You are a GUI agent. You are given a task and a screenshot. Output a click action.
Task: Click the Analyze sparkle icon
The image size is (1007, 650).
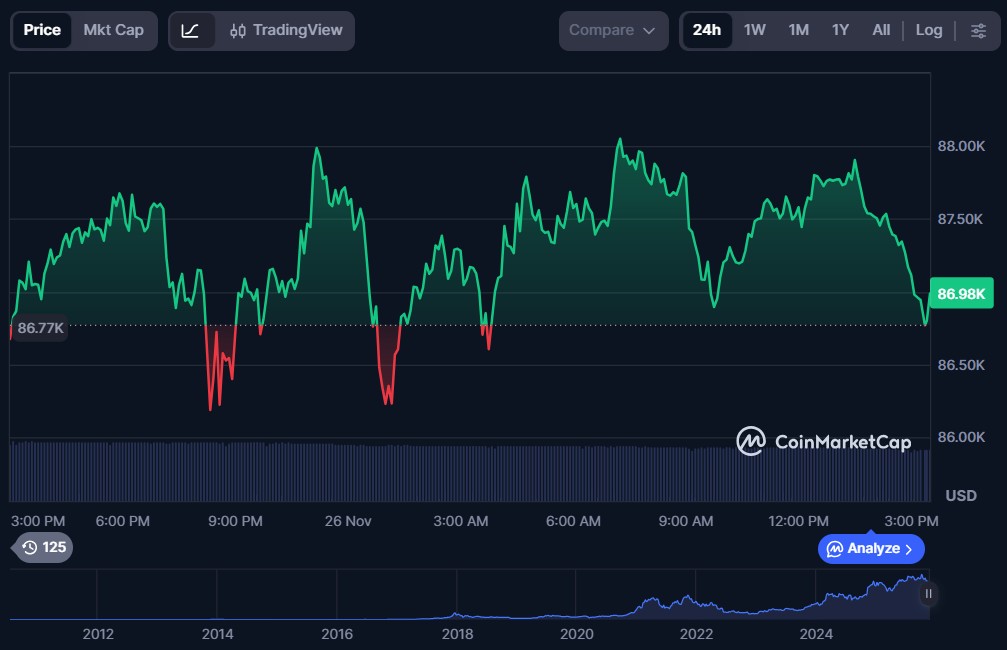[x=834, y=549]
